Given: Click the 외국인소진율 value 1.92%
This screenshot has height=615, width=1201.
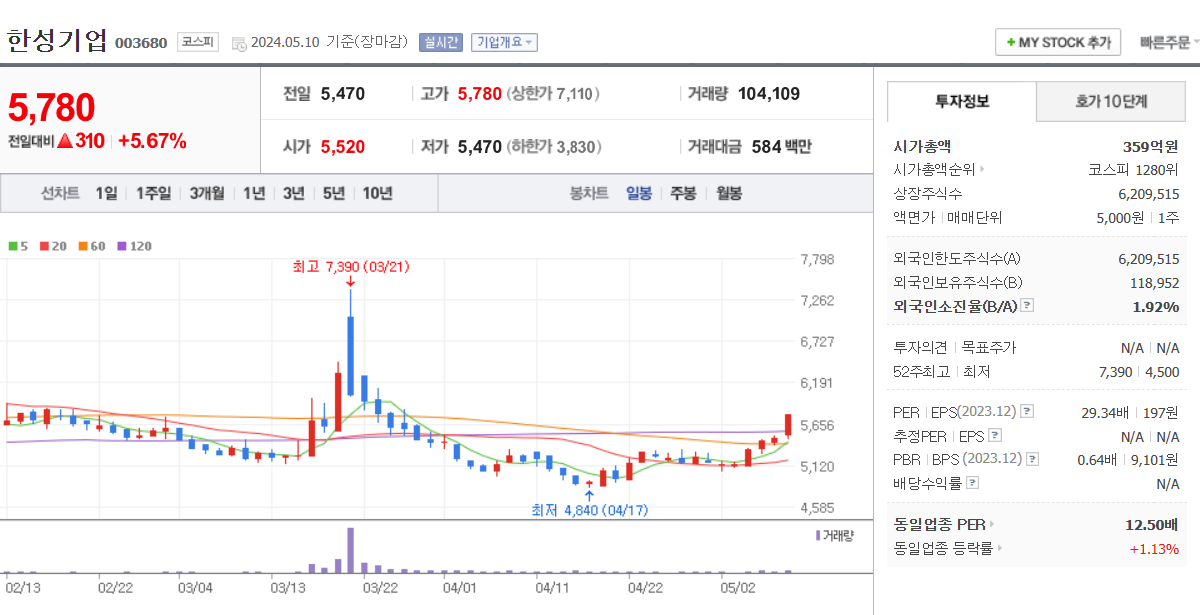Looking at the screenshot, I should coord(1156,306).
